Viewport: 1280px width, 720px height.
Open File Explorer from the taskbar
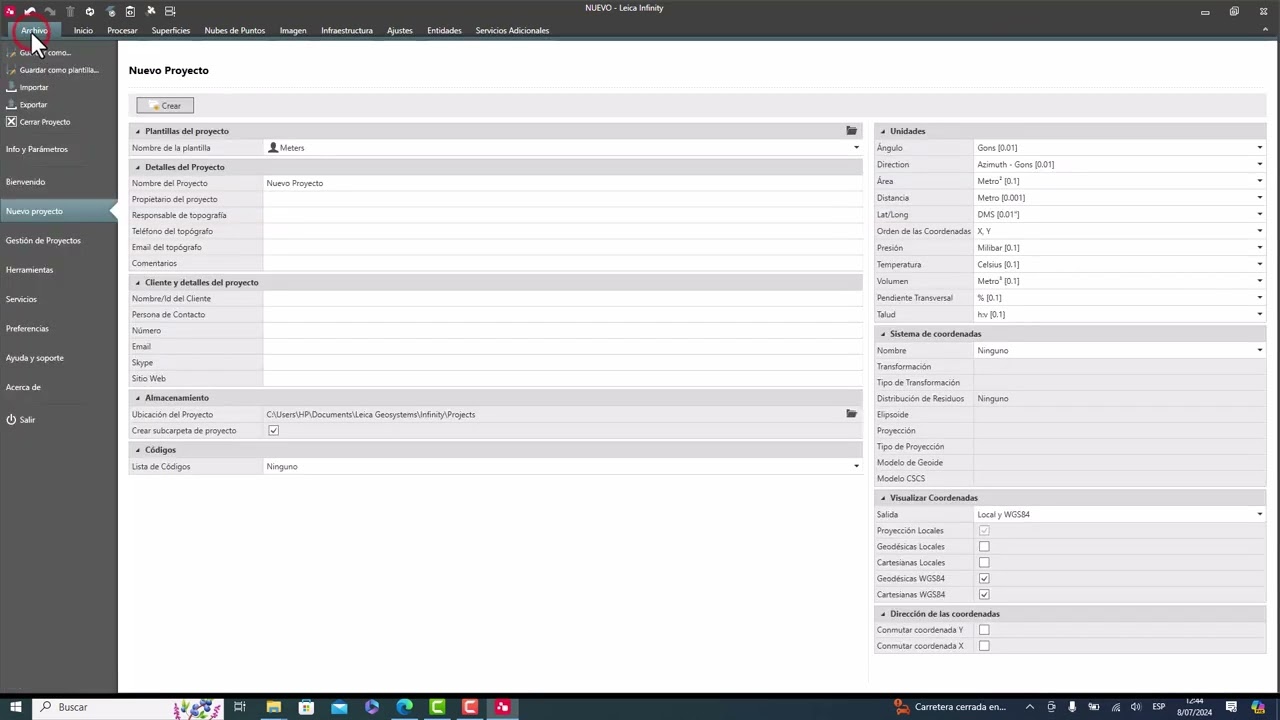(273, 707)
